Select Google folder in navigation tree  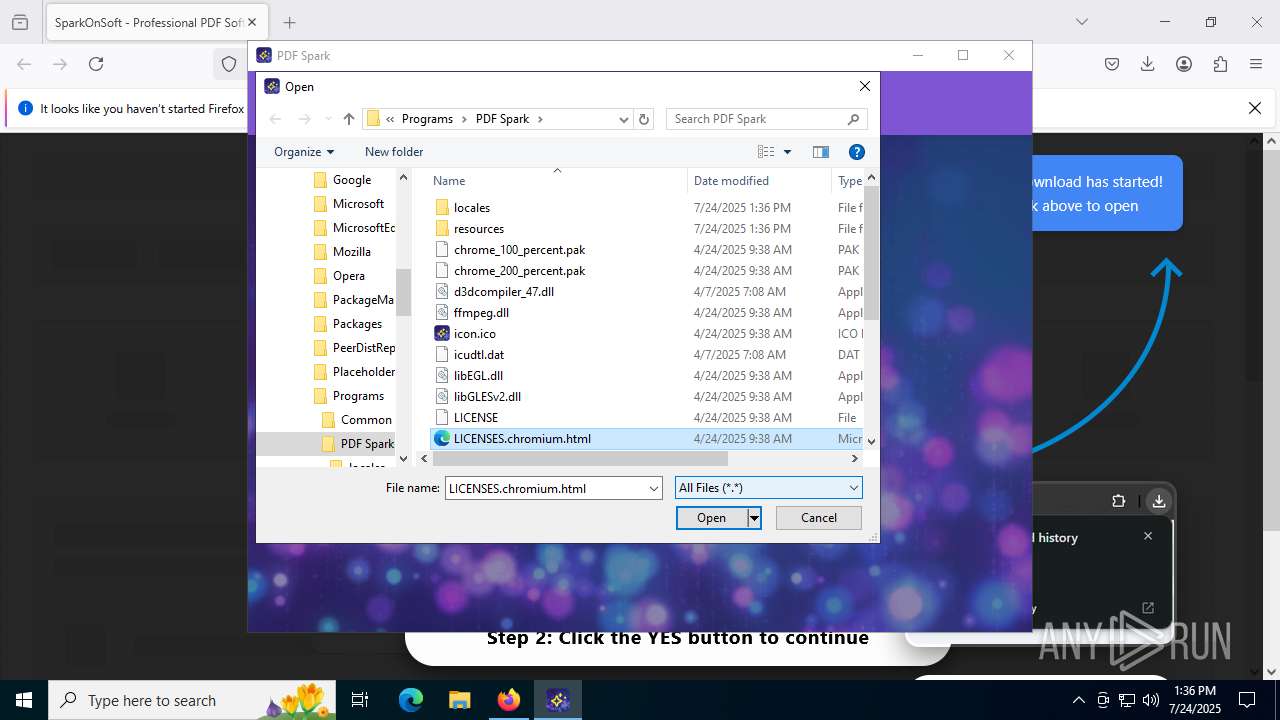pos(351,180)
